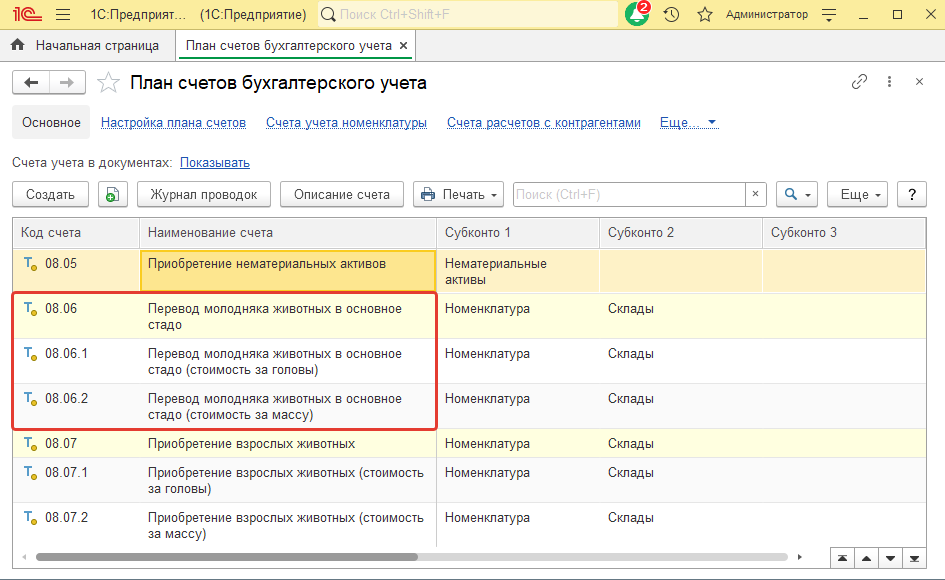The image size is (945, 580).
Task: Expand the search magnifier dropdown
Action: [x=797, y=194]
